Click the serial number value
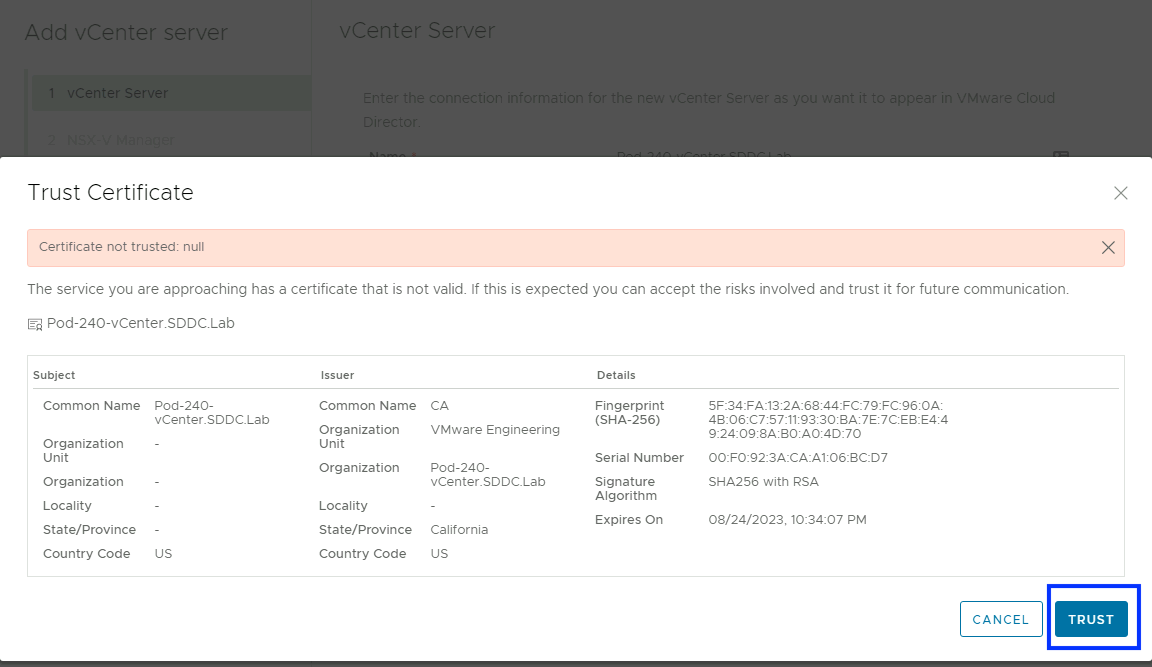The height and width of the screenshot is (667, 1152). (797, 458)
